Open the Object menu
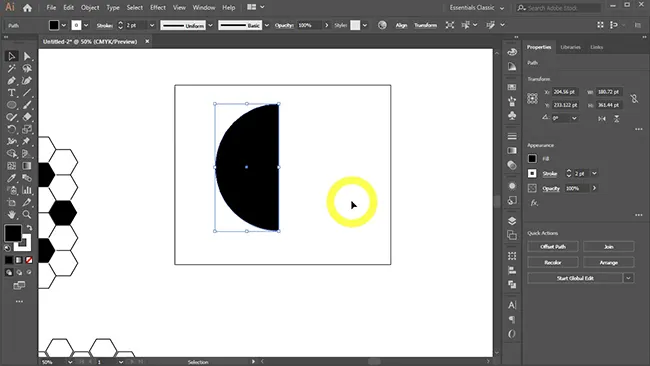This screenshot has width=650, height=366. [x=90, y=7]
